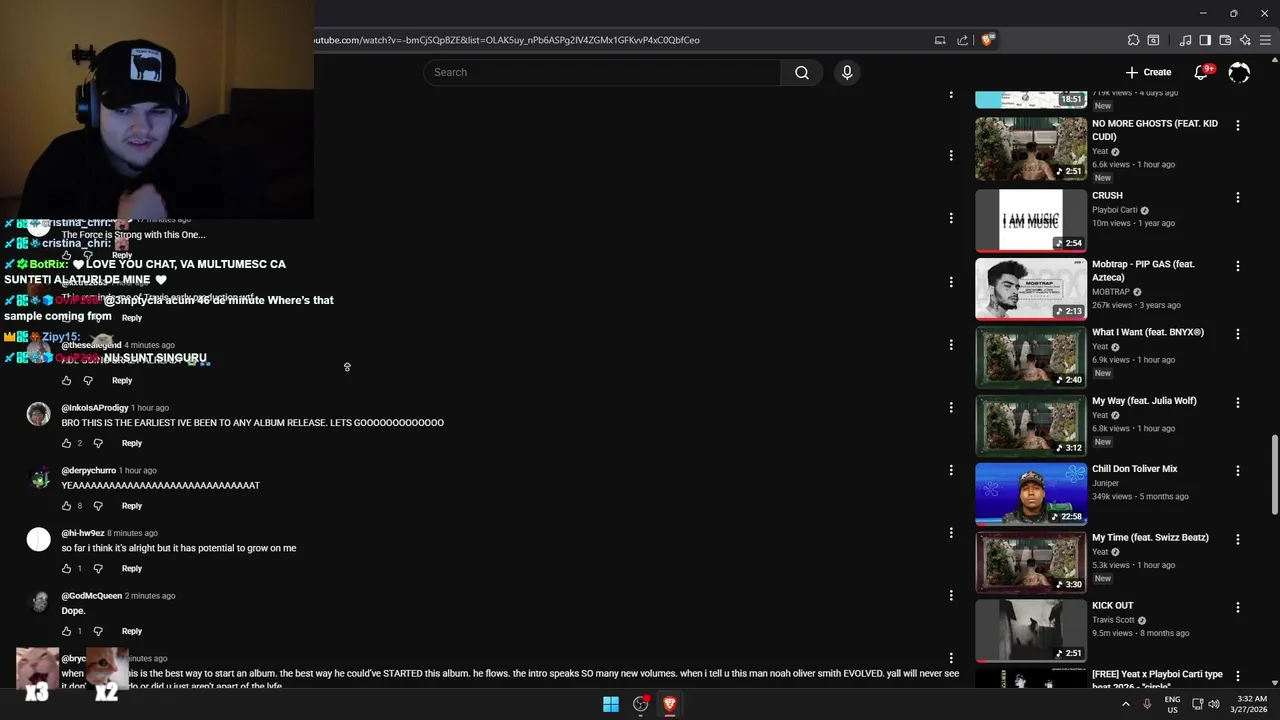Open the @GodMcQueen channel link

coord(92,596)
